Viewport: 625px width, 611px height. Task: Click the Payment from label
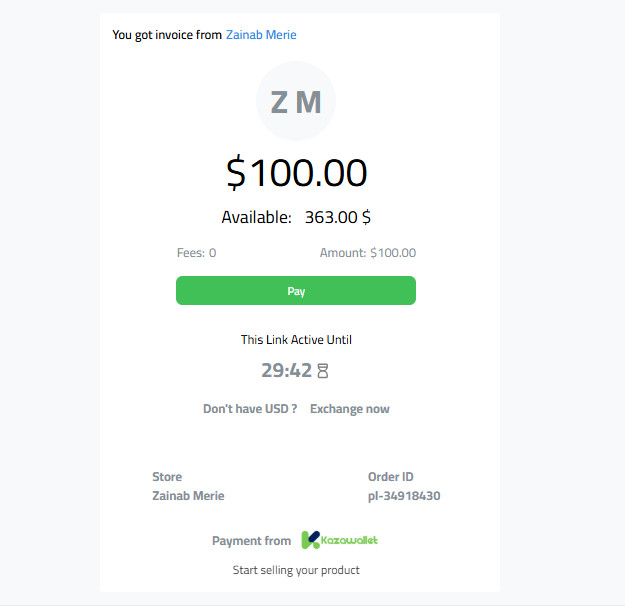(x=251, y=541)
